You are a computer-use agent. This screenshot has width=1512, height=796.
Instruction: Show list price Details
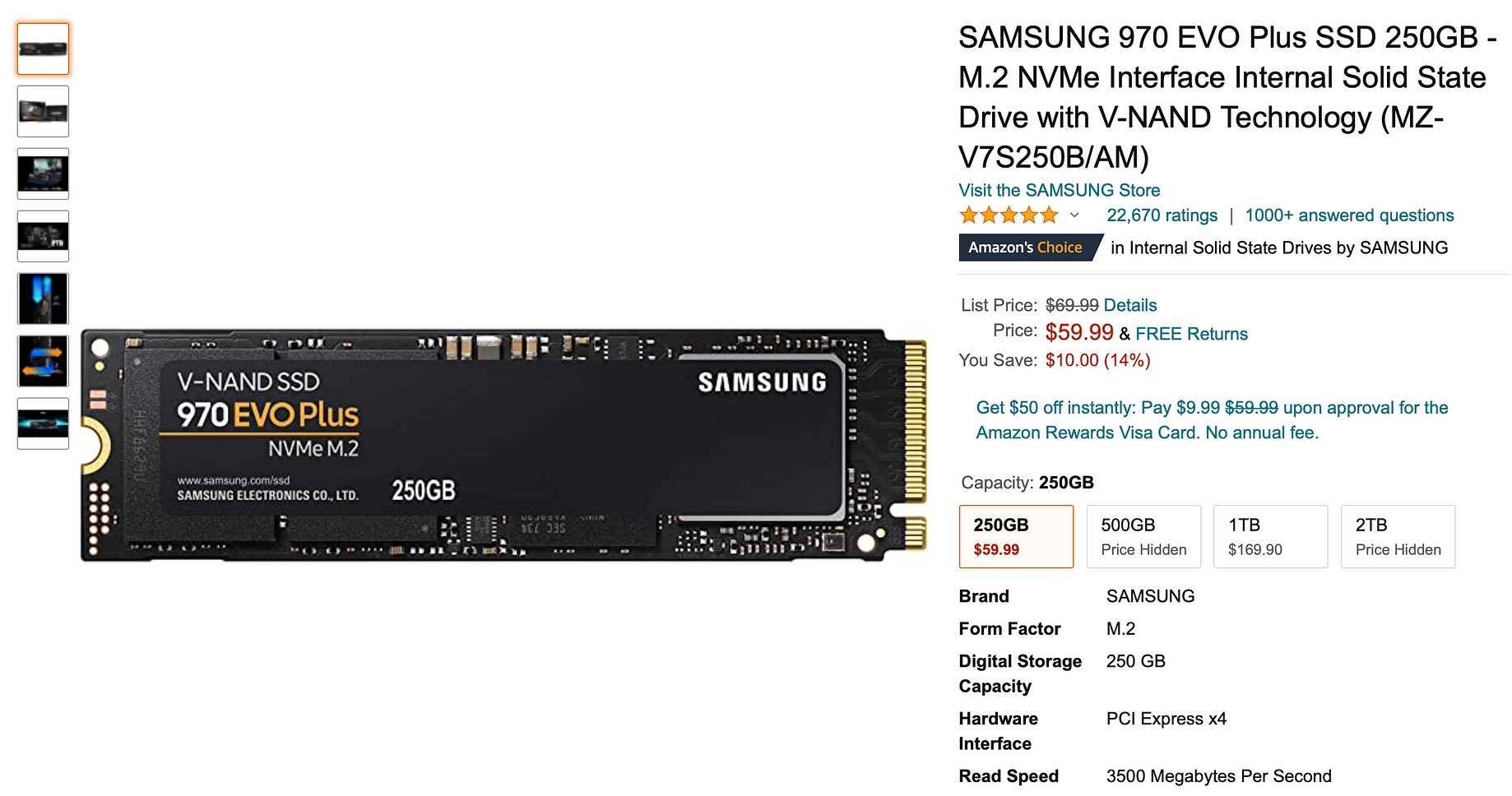tap(1129, 305)
